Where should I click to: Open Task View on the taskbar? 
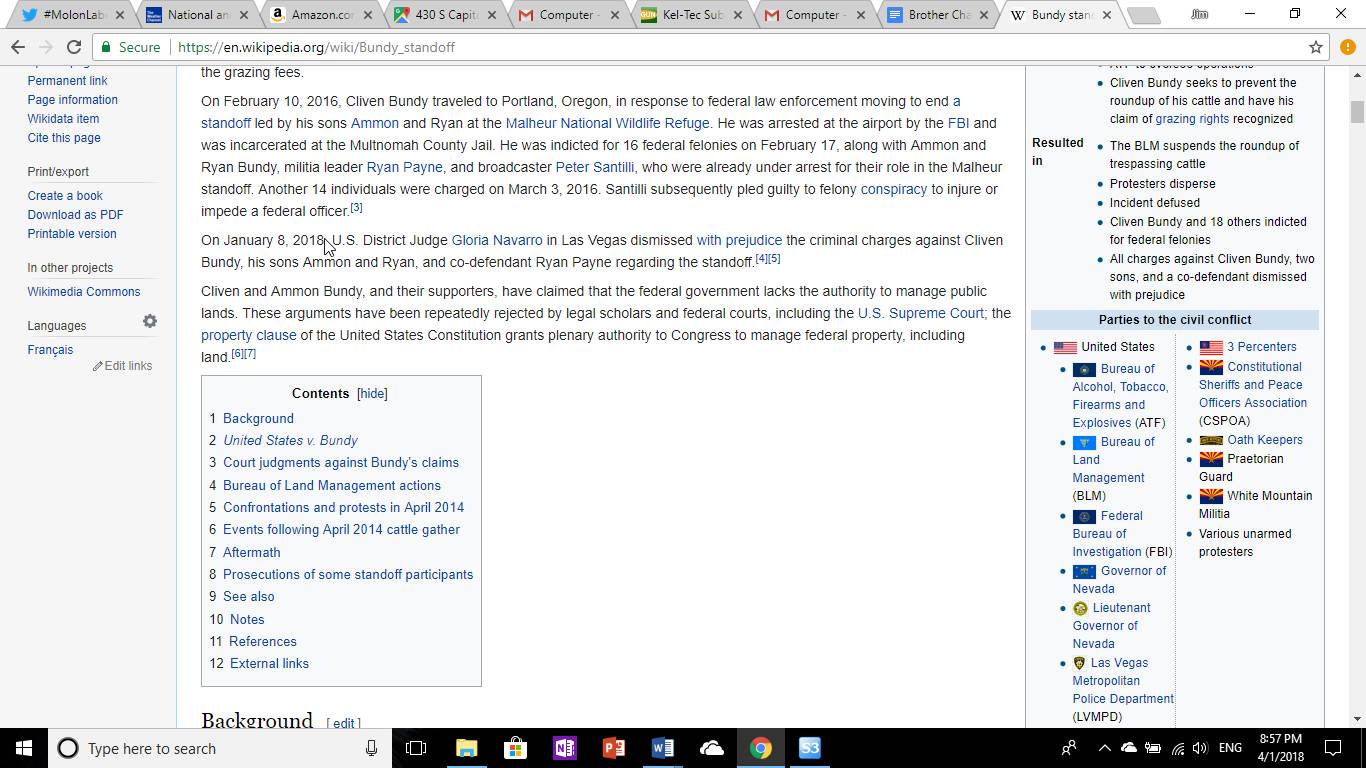[x=416, y=748]
